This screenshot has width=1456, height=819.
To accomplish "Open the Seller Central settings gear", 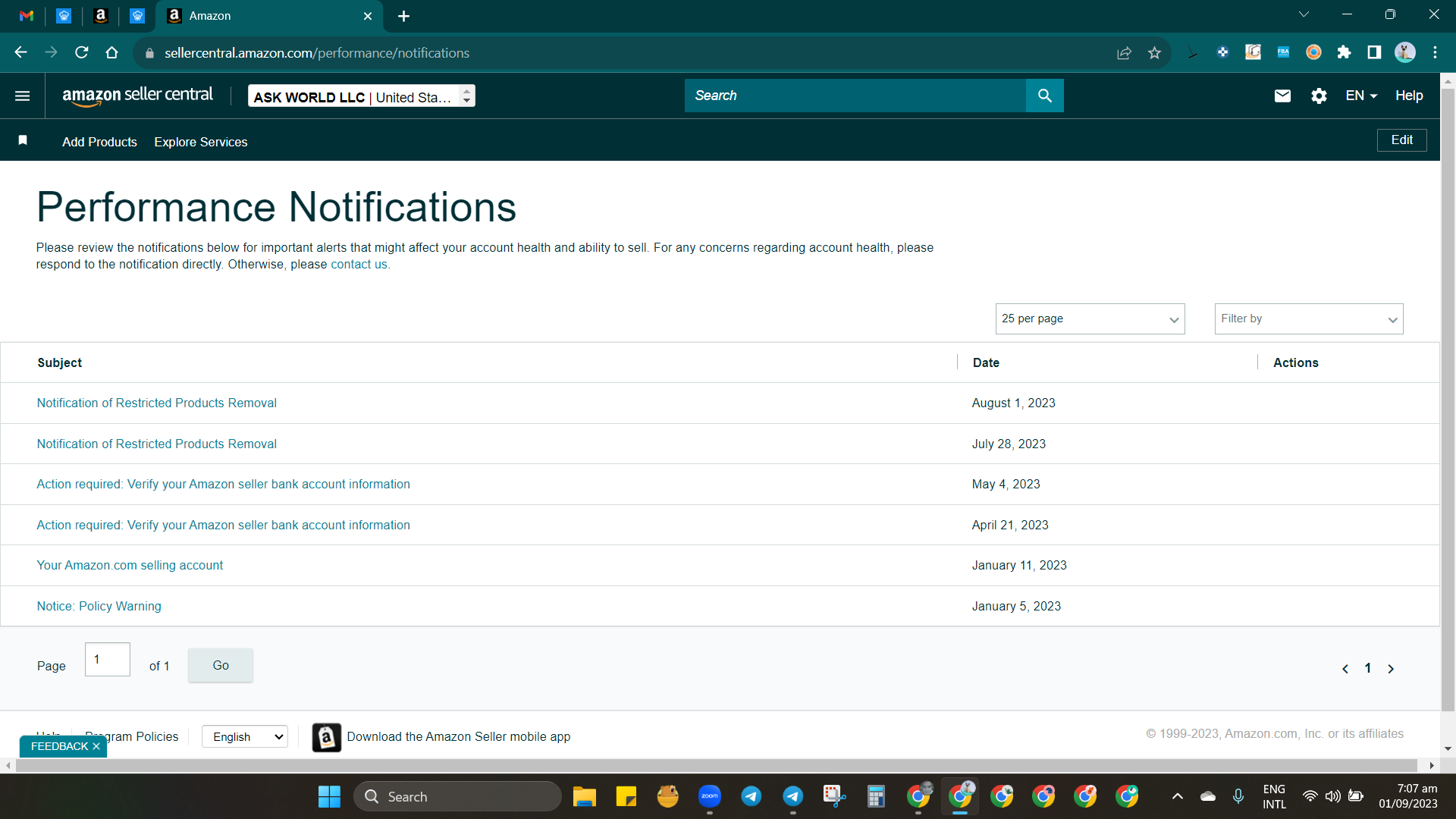I will coord(1319,96).
